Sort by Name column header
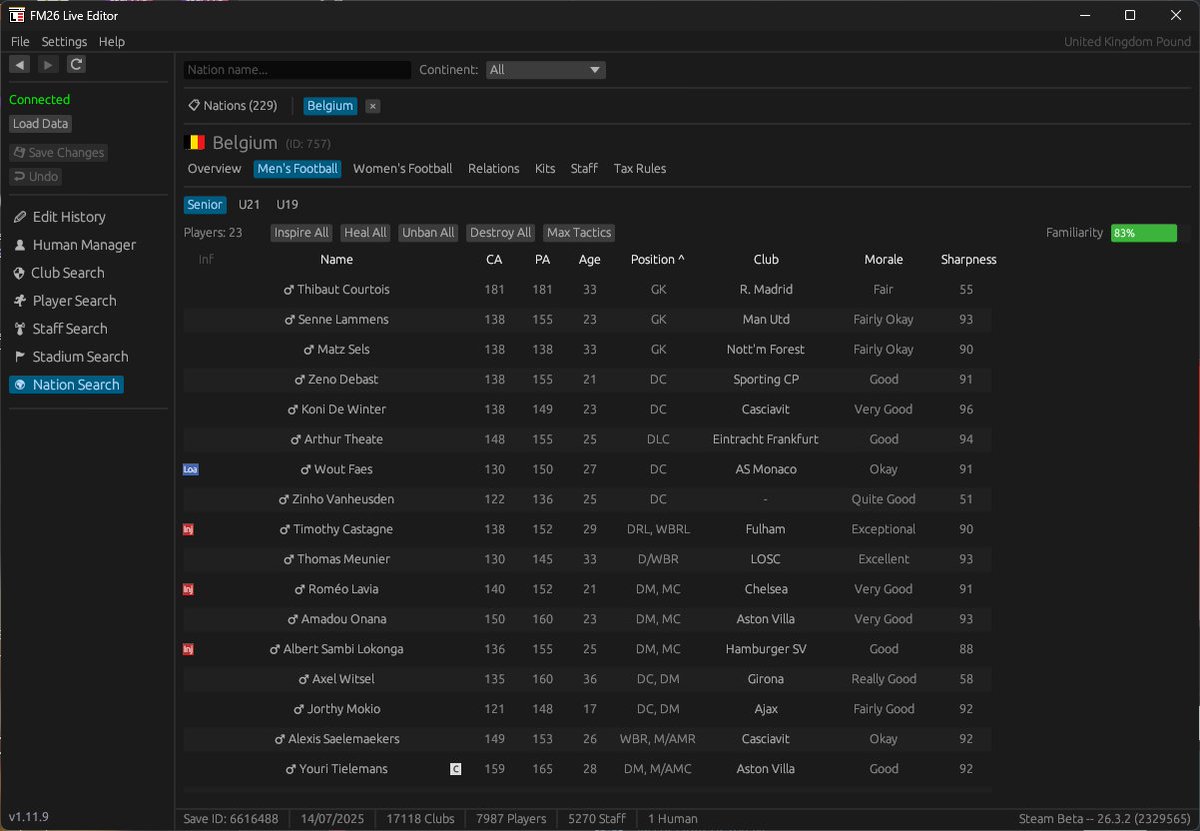 [337, 260]
